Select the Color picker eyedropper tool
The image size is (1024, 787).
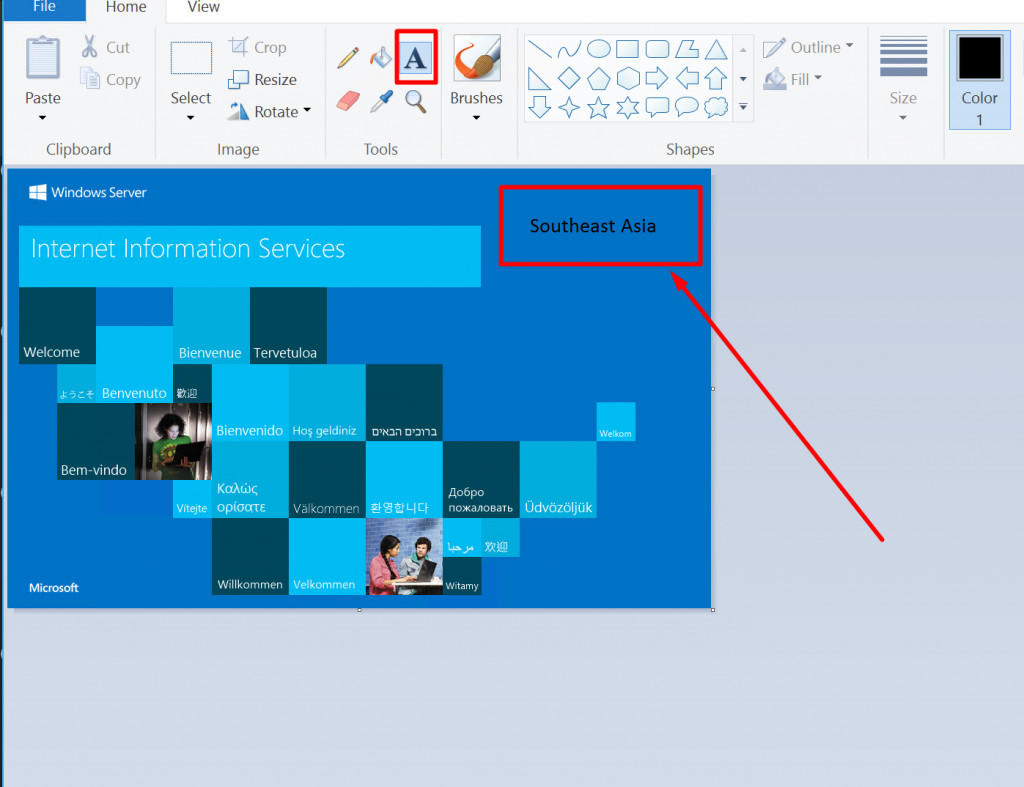pos(381,101)
